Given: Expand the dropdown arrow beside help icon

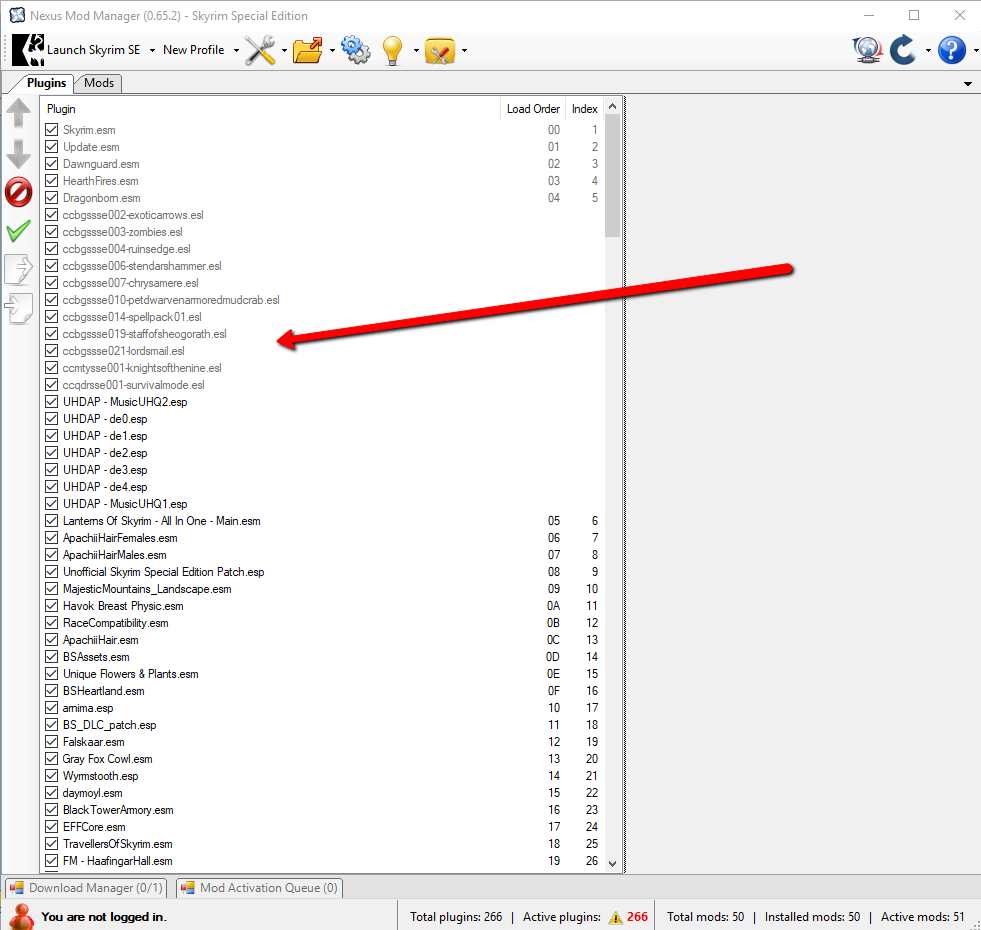Looking at the screenshot, I should (x=972, y=50).
